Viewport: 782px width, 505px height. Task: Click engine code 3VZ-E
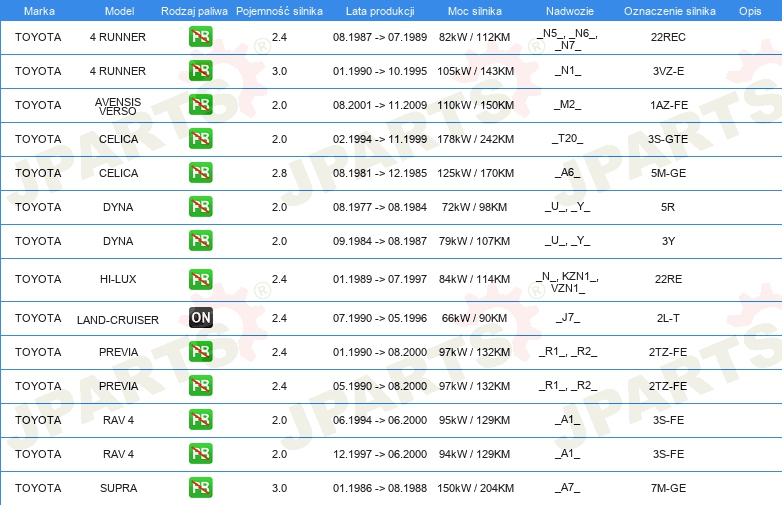coord(668,71)
